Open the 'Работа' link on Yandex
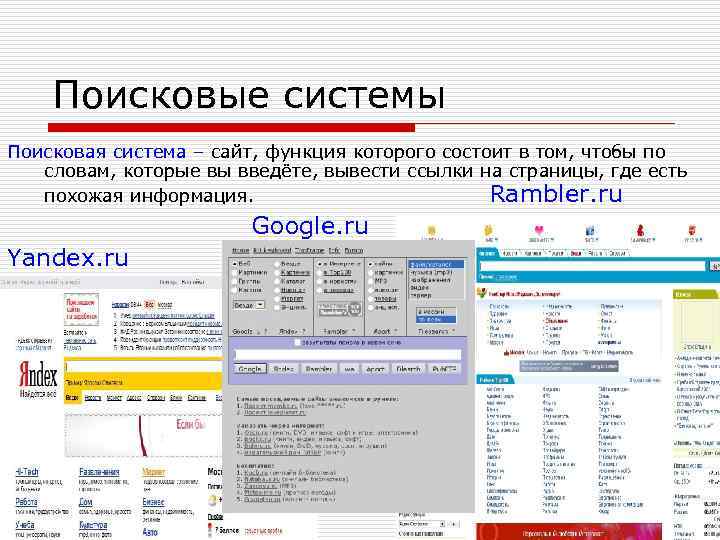 coord(27,502)
